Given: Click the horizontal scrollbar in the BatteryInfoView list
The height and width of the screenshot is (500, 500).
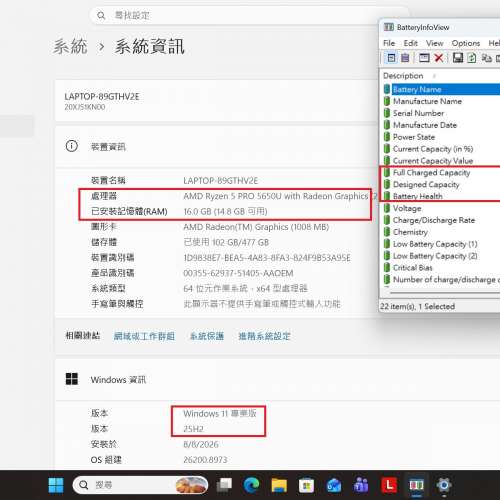Looking at the screenshot, I should [445, 293].
